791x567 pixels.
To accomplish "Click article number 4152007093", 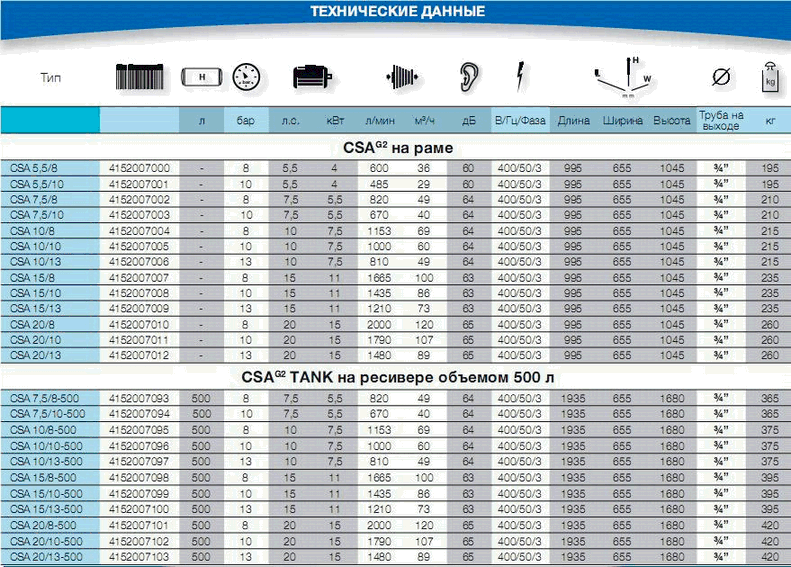I will (x=139, y=399).
